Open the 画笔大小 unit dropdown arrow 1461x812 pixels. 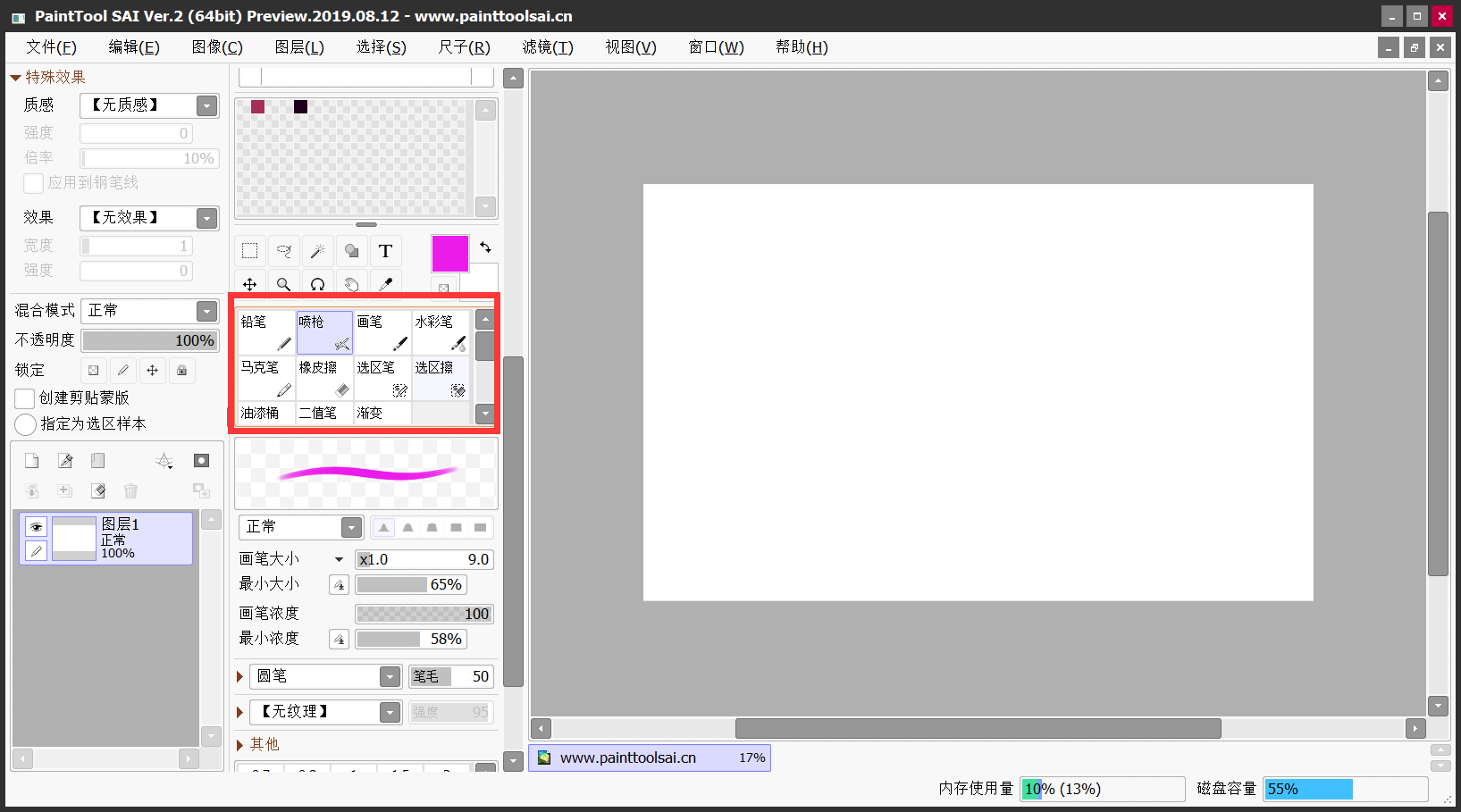pos(339,560)
